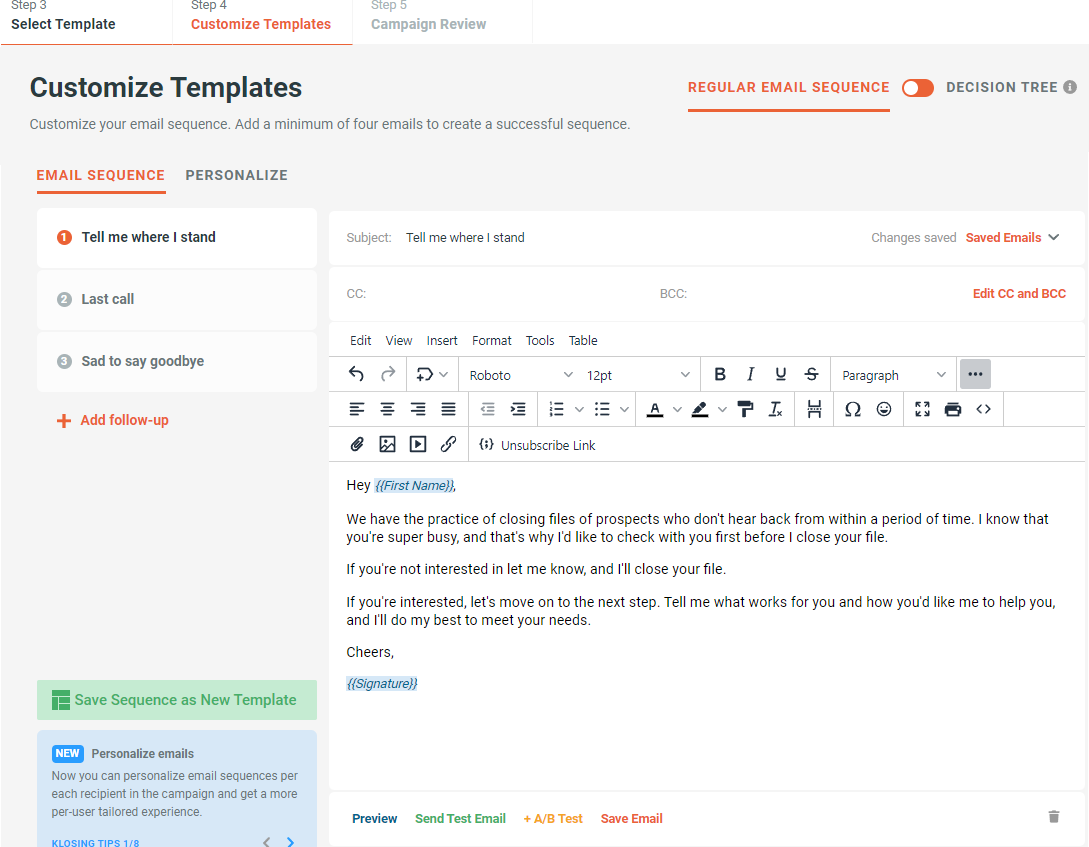Align text right
This screenshot has width=1089, height=847.
coord(418,410)
